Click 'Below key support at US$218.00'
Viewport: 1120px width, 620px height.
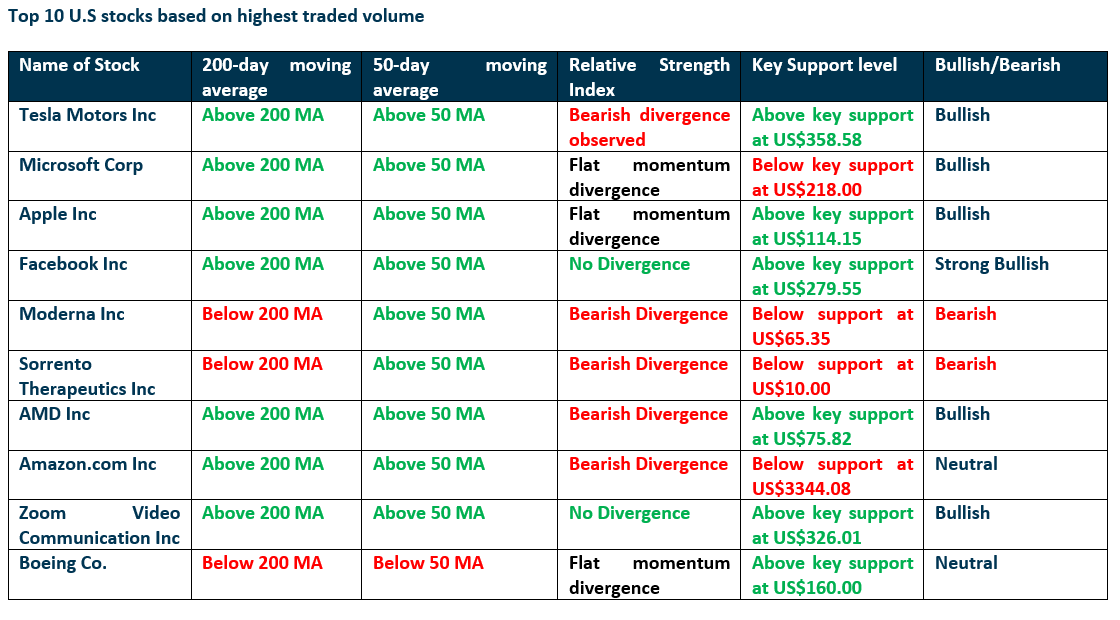(x=832, y=177)
